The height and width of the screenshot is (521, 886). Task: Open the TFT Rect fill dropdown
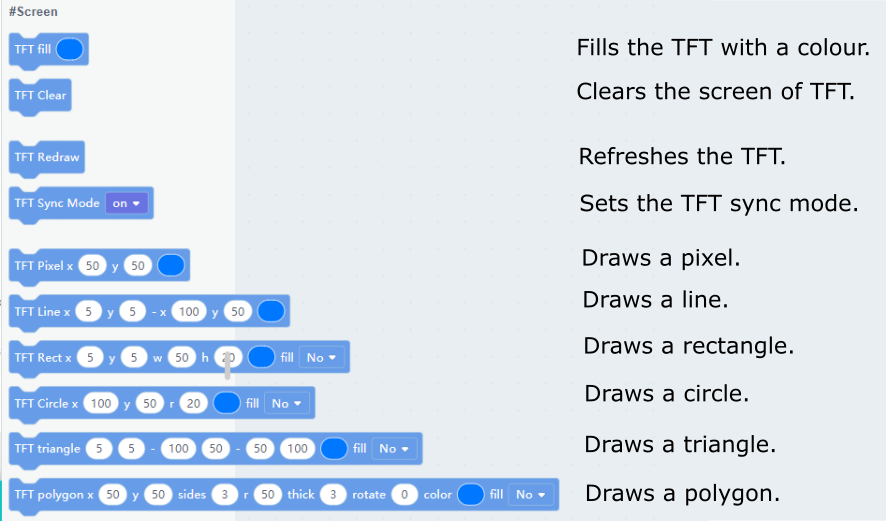pyautogui.click(x=322, y=357)
